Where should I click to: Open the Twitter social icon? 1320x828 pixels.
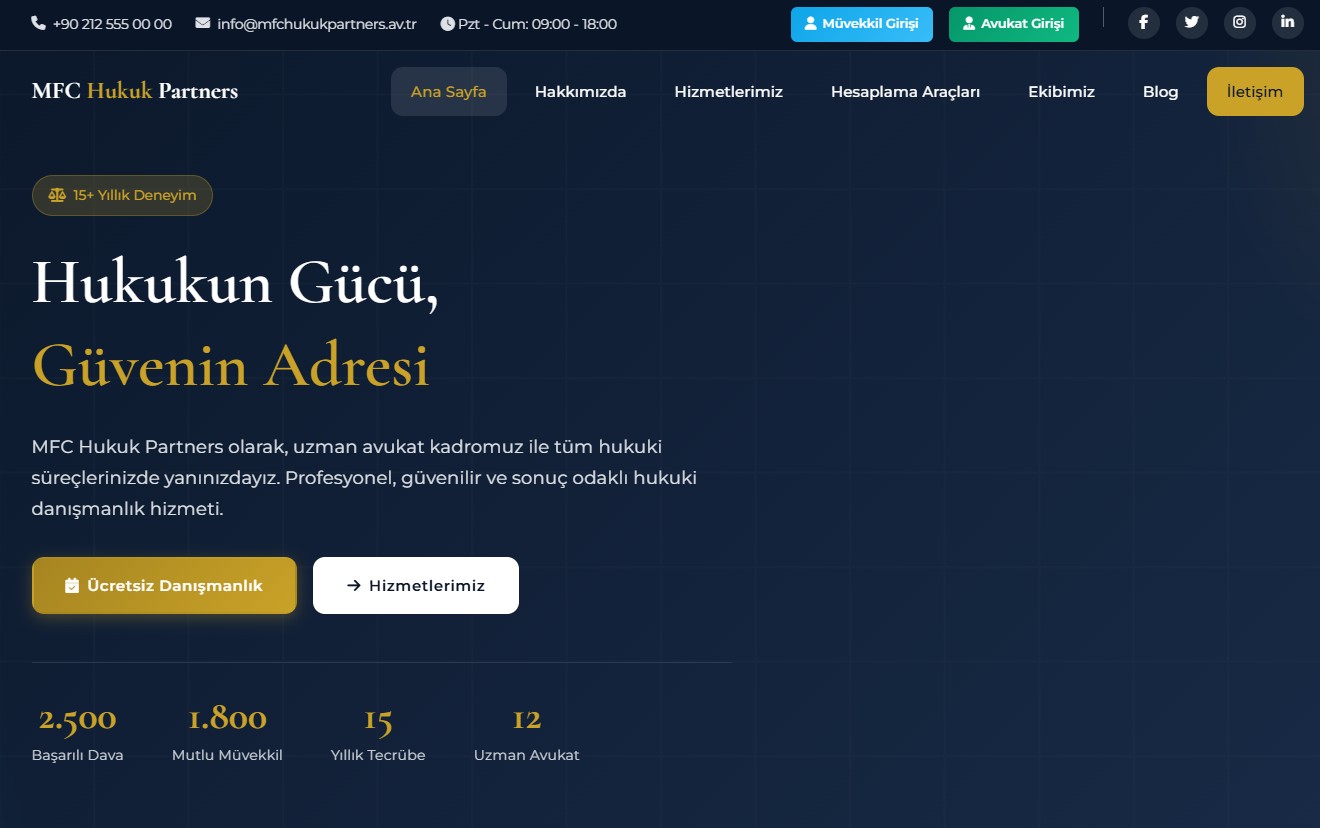coord(1191,23)
